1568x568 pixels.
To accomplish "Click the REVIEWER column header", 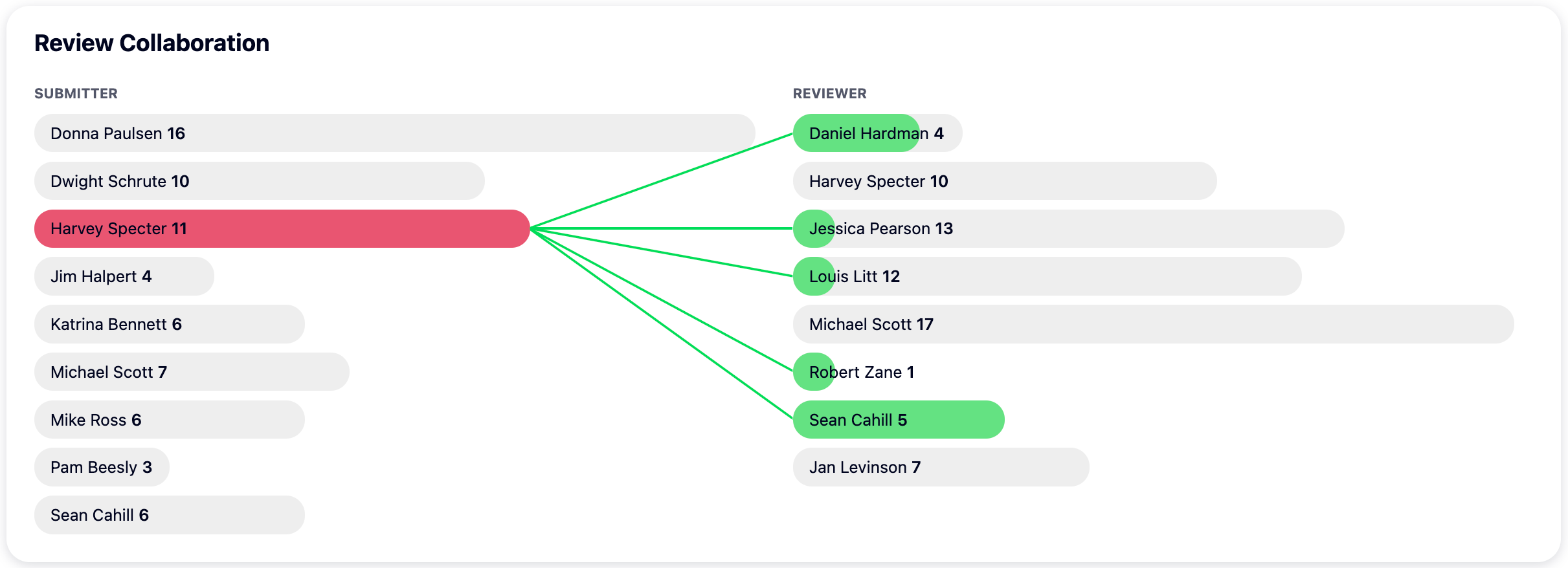I will [x=829, y=94].
